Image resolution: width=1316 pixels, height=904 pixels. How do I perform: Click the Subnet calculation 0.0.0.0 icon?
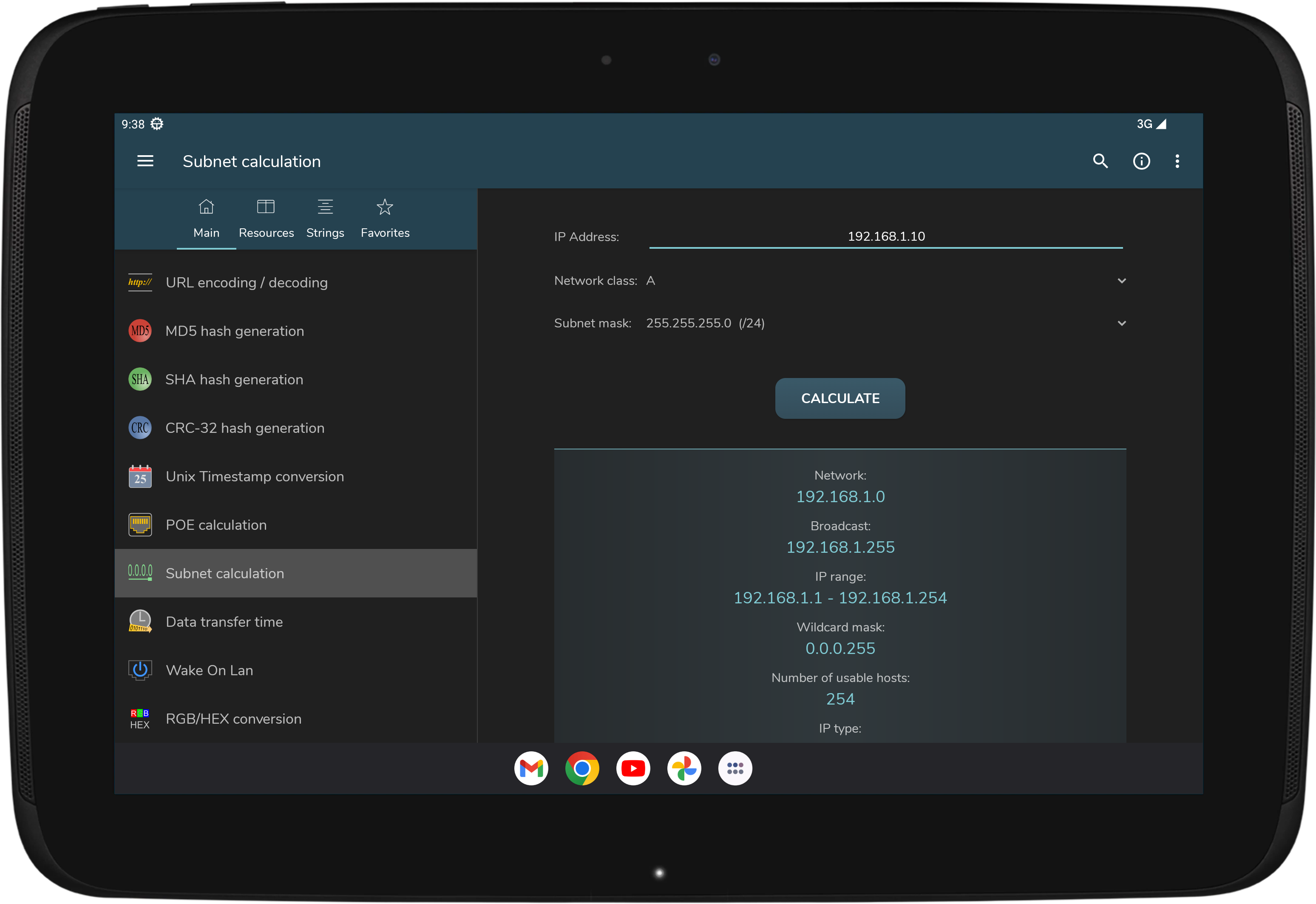140,573
